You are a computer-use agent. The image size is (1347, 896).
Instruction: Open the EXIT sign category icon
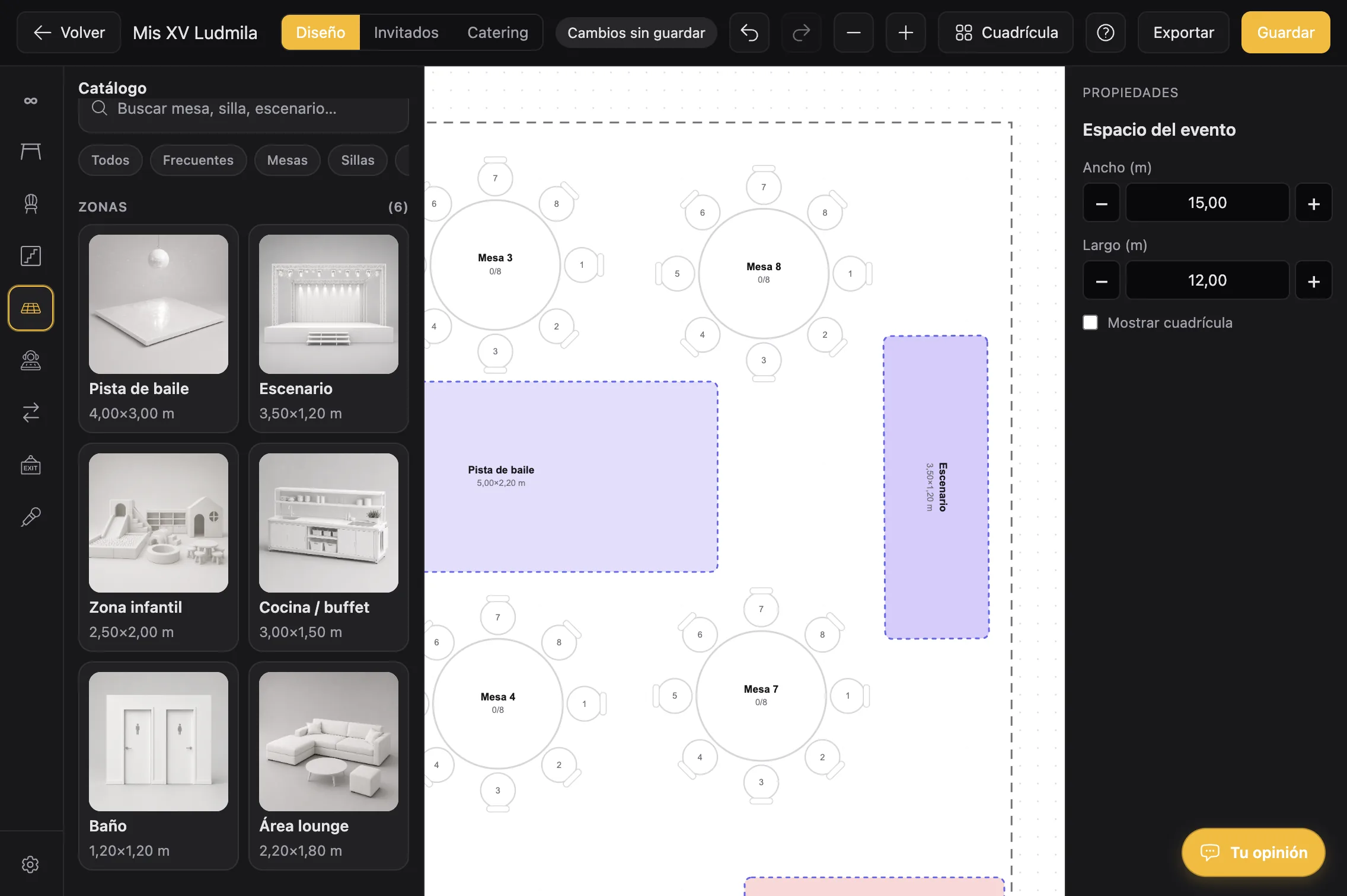pyautogui.click(x=31, y=465)
